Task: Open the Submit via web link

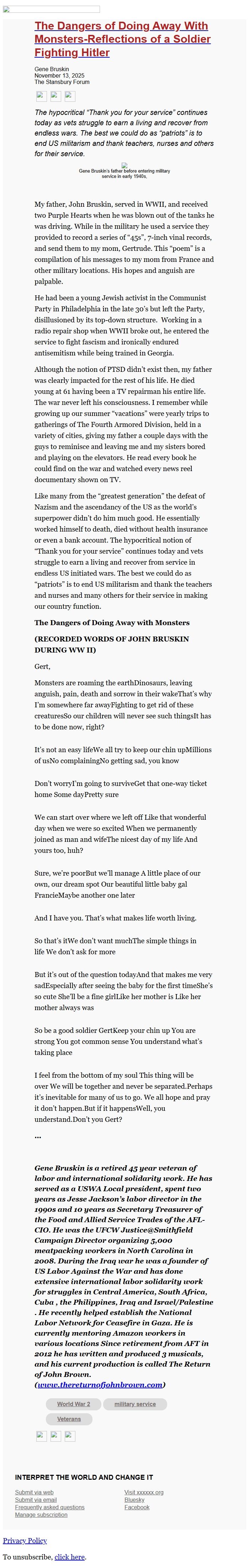Action: (34, 1493)
